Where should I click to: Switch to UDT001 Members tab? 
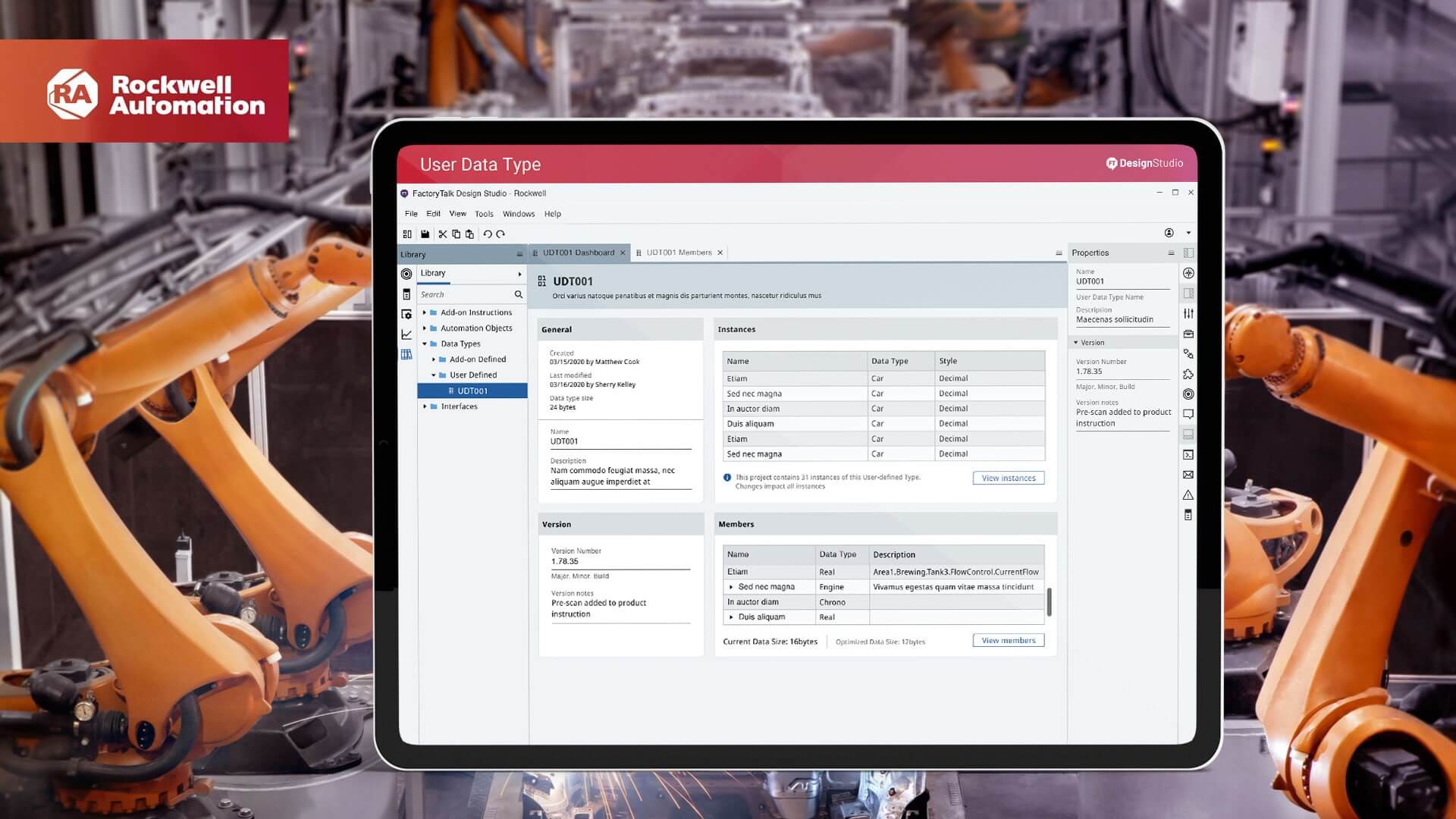click(679, 253)
